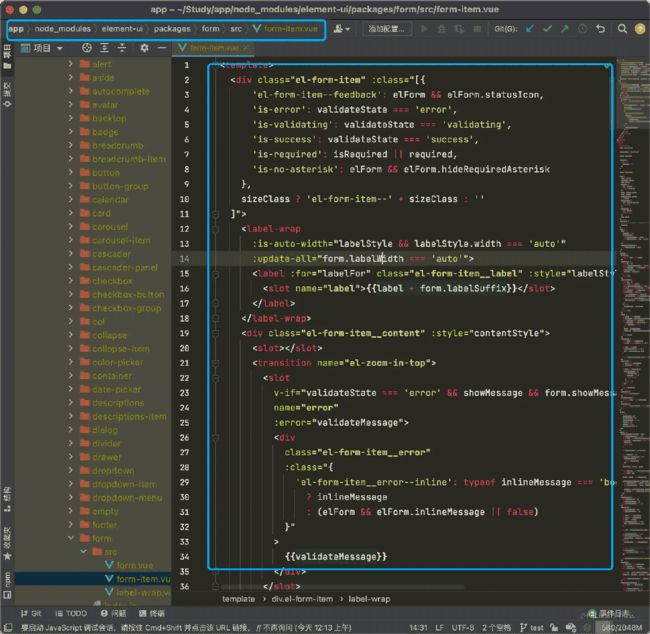Image resolution: width=650 pixels, height=634 pixels.
Task: Click the collapse all icon in project panel
Action: pos(122,48)
